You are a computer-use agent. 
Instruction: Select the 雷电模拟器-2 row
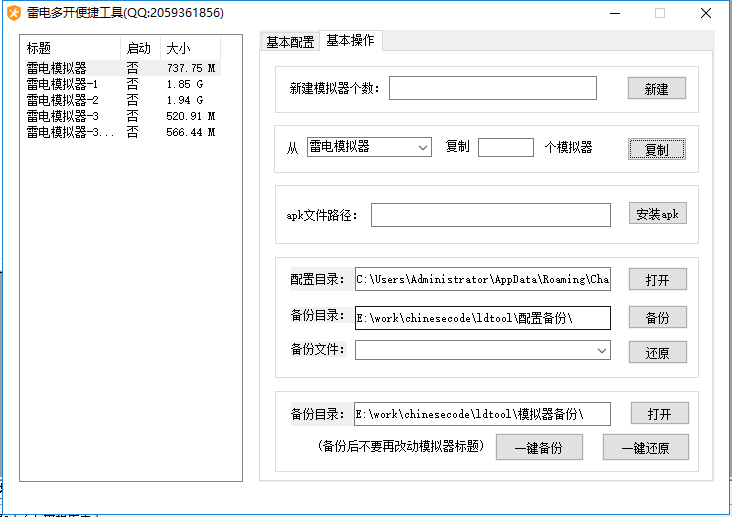pos(122,100)
